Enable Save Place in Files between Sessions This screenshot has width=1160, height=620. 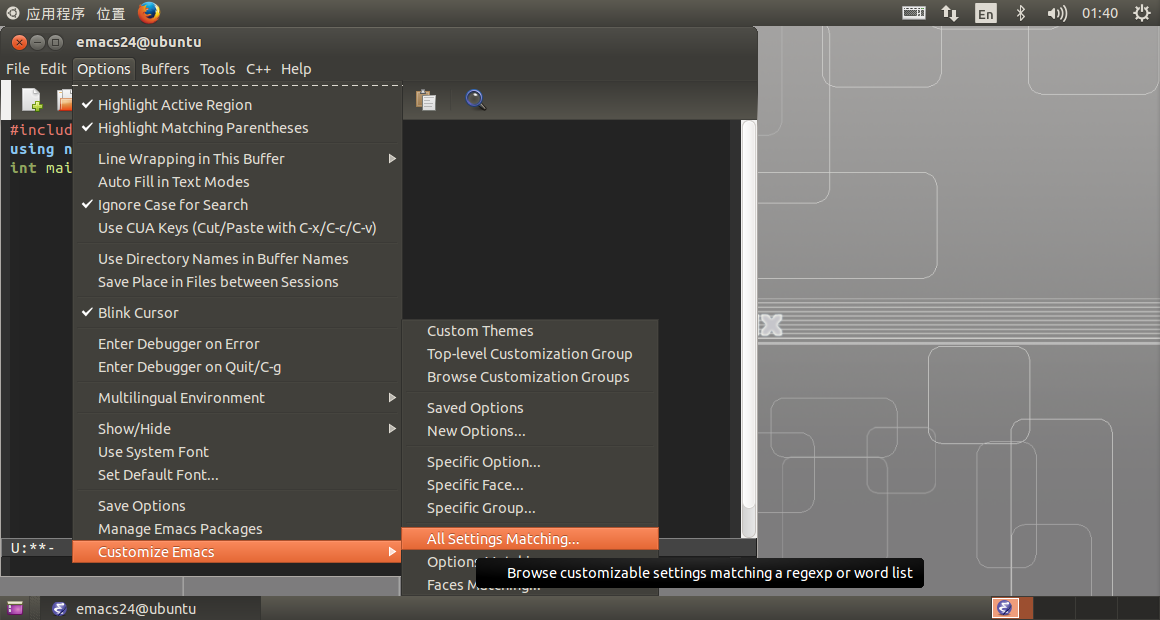pyautogui.click(x=237, y=282)
